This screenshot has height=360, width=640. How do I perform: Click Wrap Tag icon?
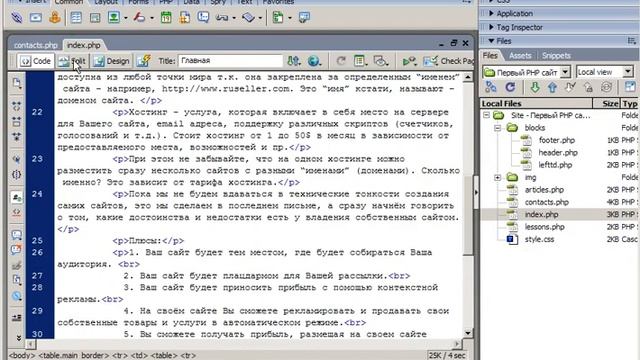tap(17, 265)
